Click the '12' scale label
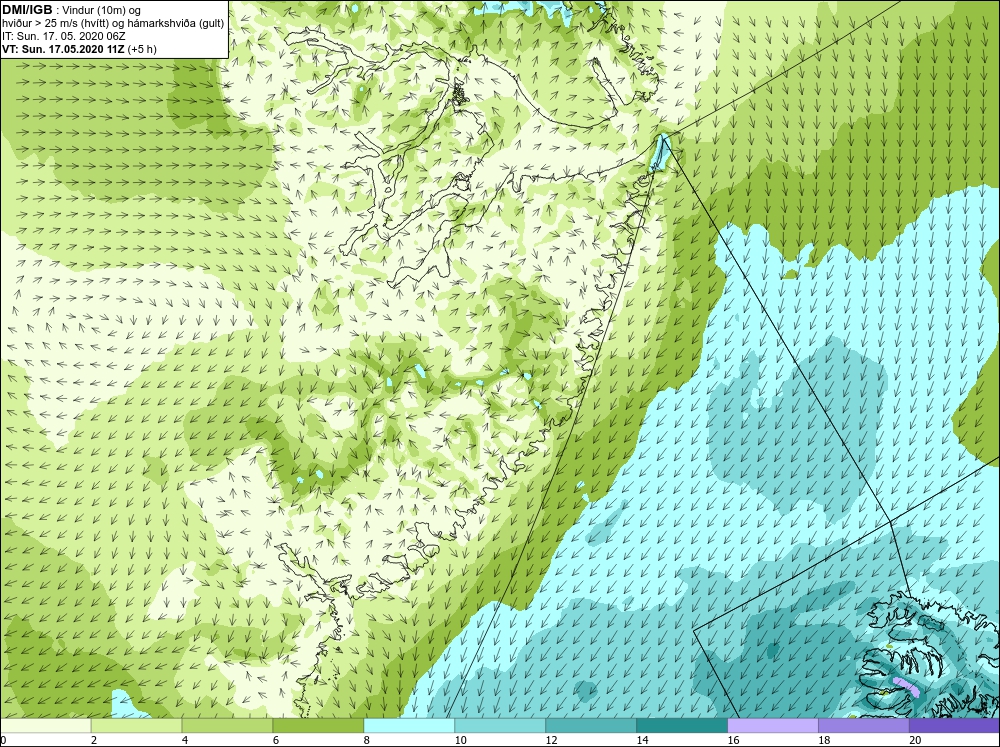 point(552,740)
